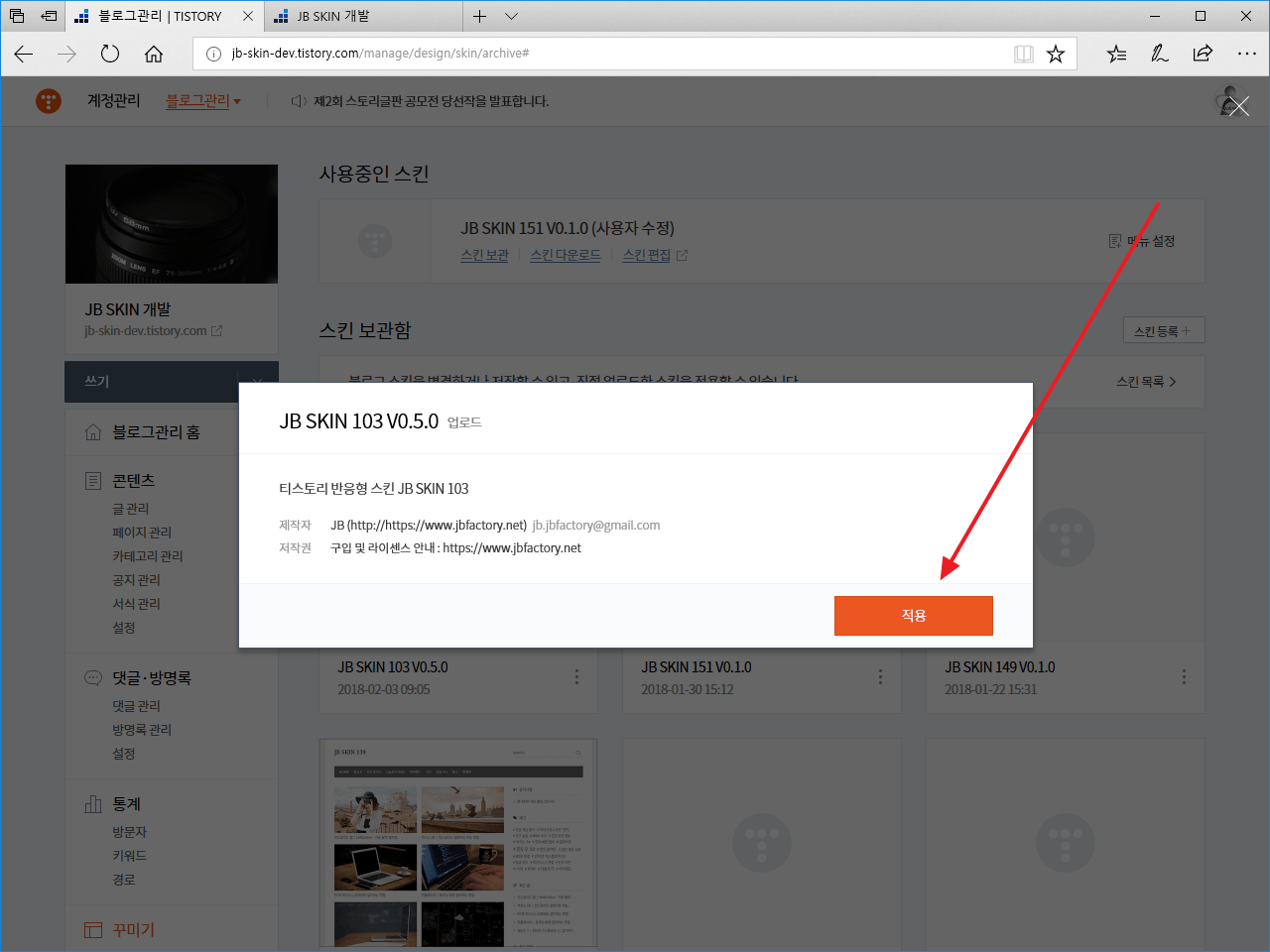The image size is (1270, 952).
Task: Open 페이지 관리 in sidebar
Action: [x=142, y=533]
